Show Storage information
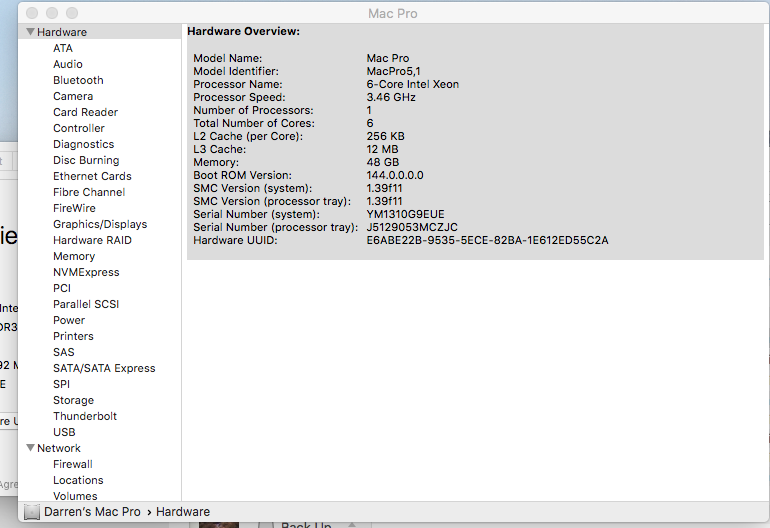This screenshot has height=528, width=770. (73, 400)
